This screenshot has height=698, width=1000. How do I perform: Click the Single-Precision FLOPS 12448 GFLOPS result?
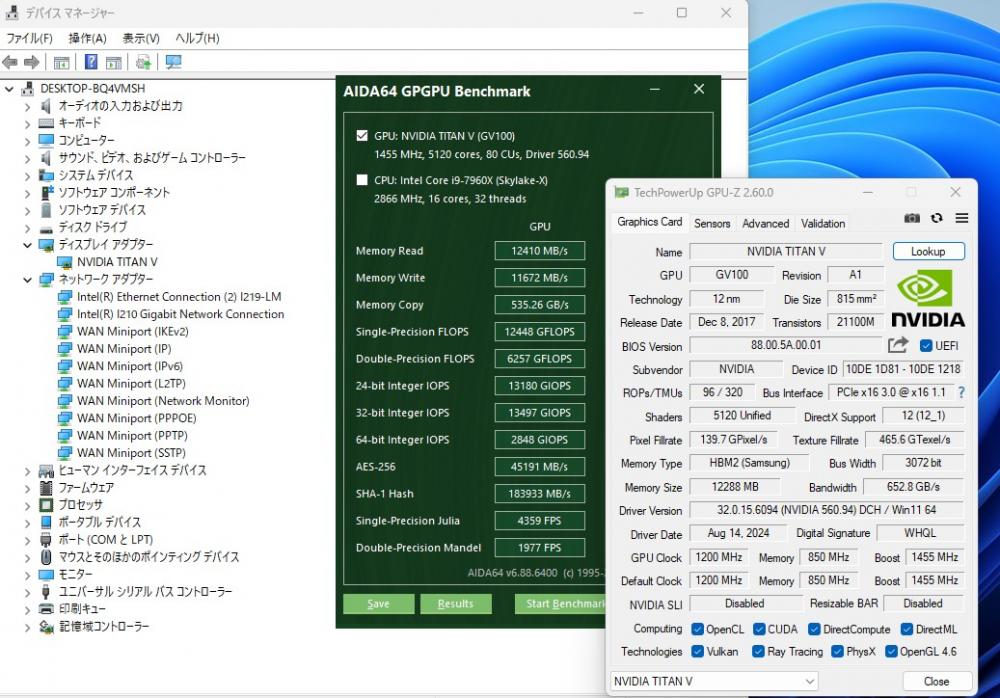pos(540,332)
